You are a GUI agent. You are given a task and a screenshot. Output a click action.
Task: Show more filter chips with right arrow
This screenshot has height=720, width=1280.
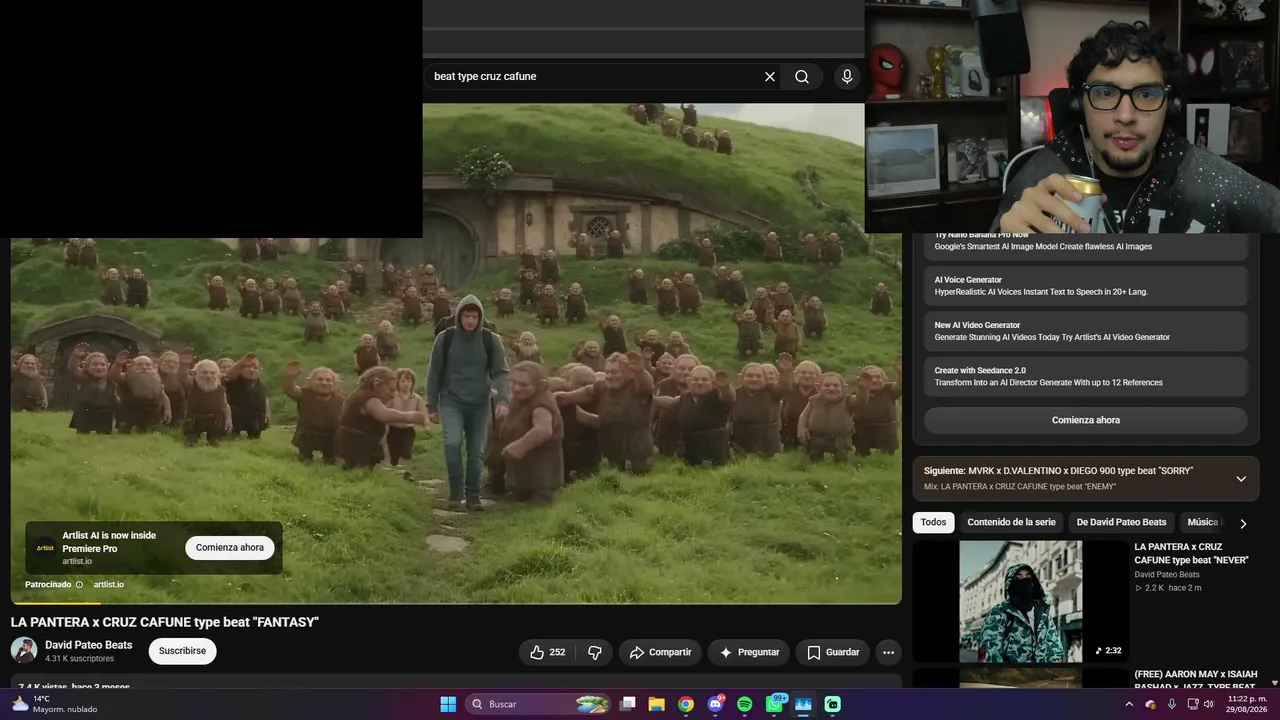1243,523
